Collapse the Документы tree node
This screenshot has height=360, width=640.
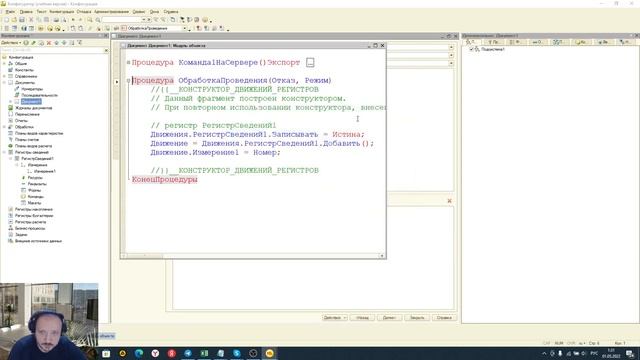pyautogui.click(x=4, y=82)
